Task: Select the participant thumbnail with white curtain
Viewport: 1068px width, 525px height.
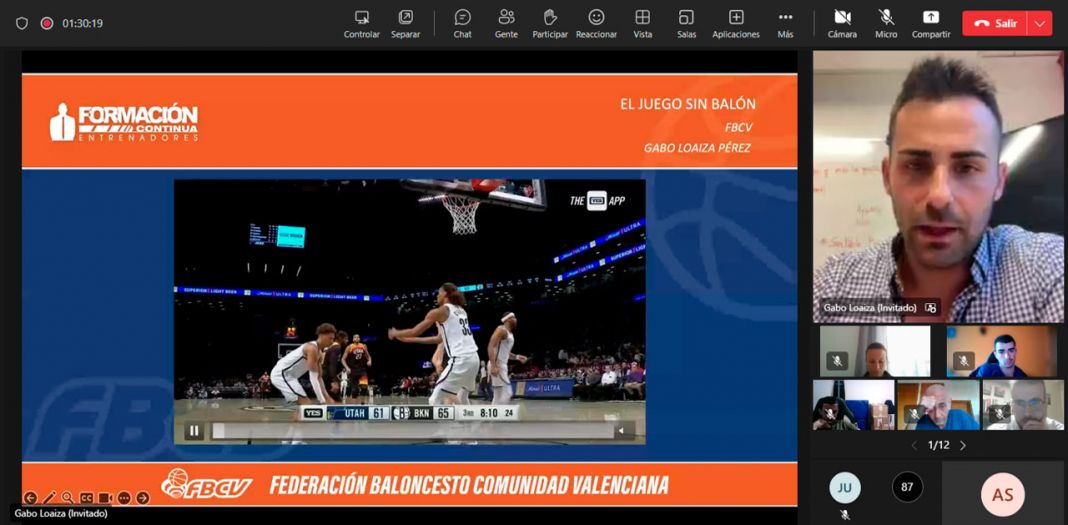Action: coord(875,351)
